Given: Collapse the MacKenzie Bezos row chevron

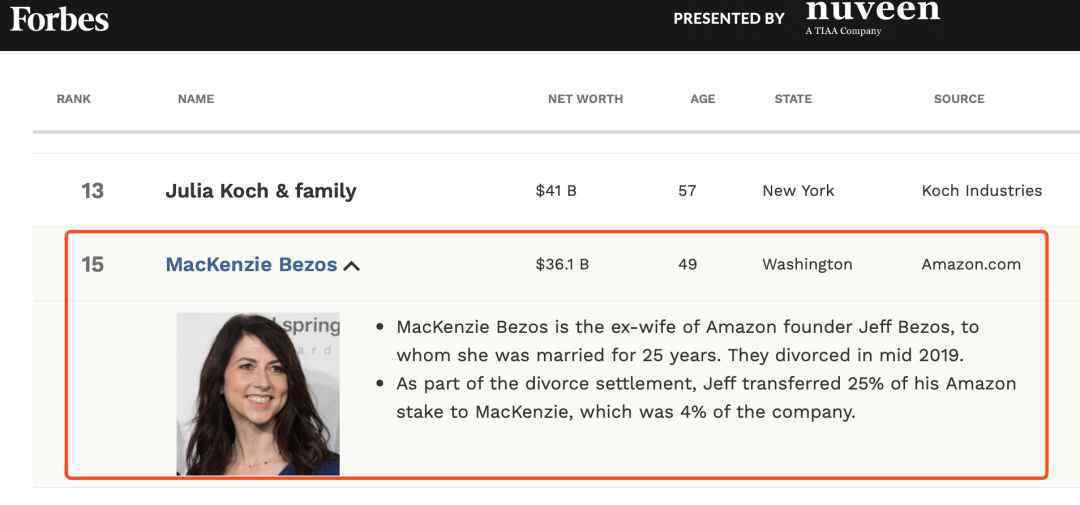Looking at the screenshot, I should 351,265.
